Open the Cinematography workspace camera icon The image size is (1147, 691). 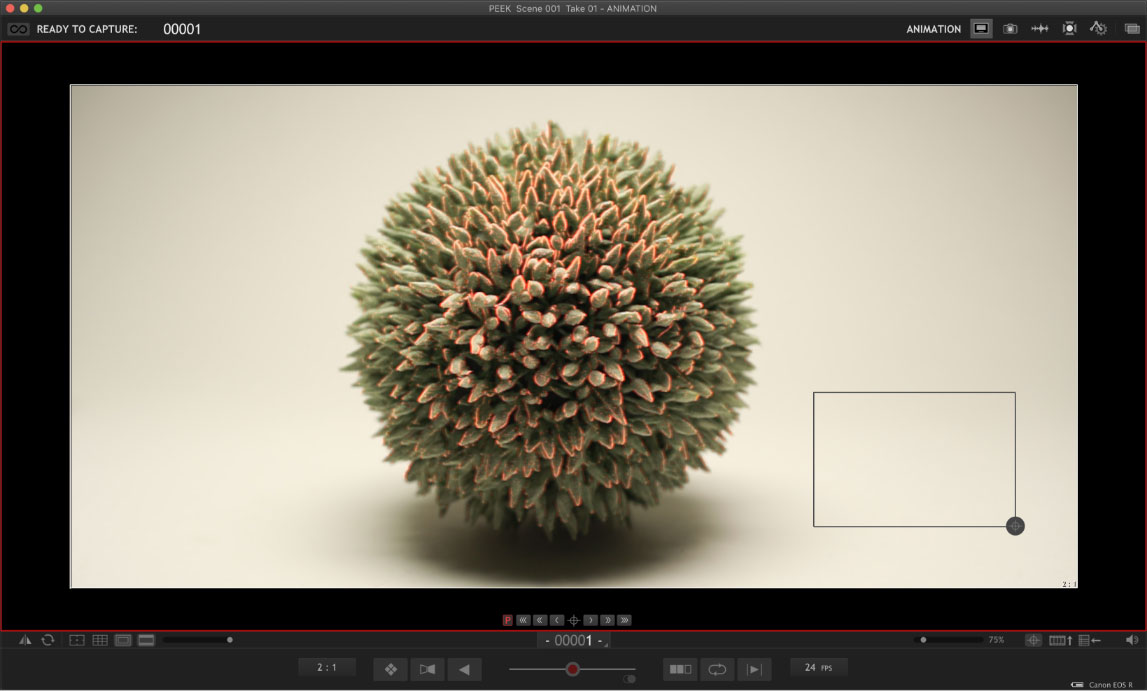(1009, 28)
